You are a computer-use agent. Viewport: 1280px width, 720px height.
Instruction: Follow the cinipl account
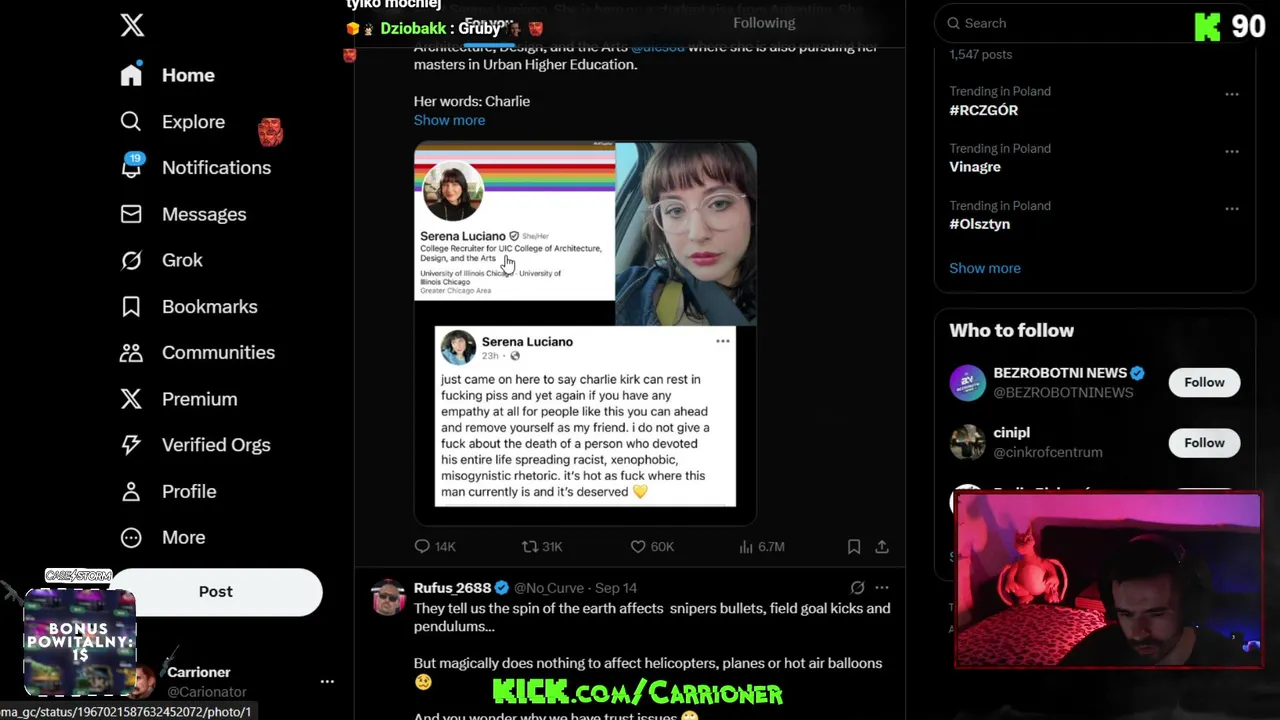click(x=1204, y=443)
